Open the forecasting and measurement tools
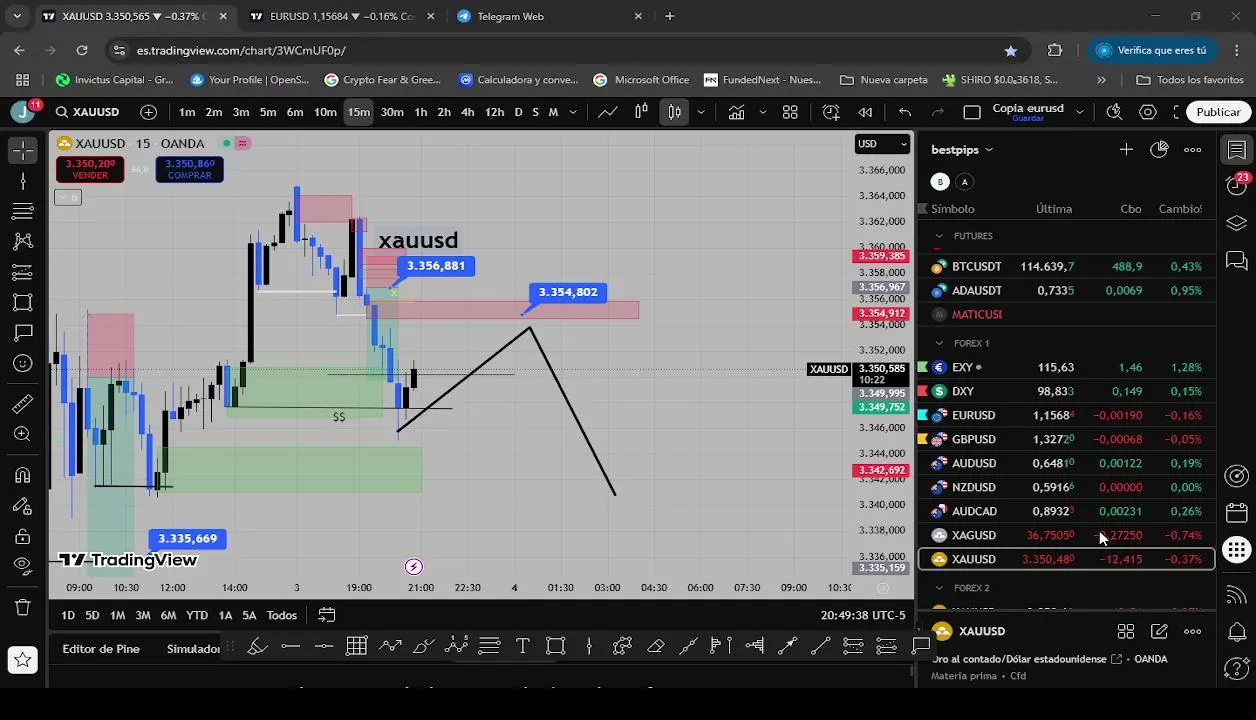Image resolution: width=1256 pixels, height=720 pixels. 23,272
